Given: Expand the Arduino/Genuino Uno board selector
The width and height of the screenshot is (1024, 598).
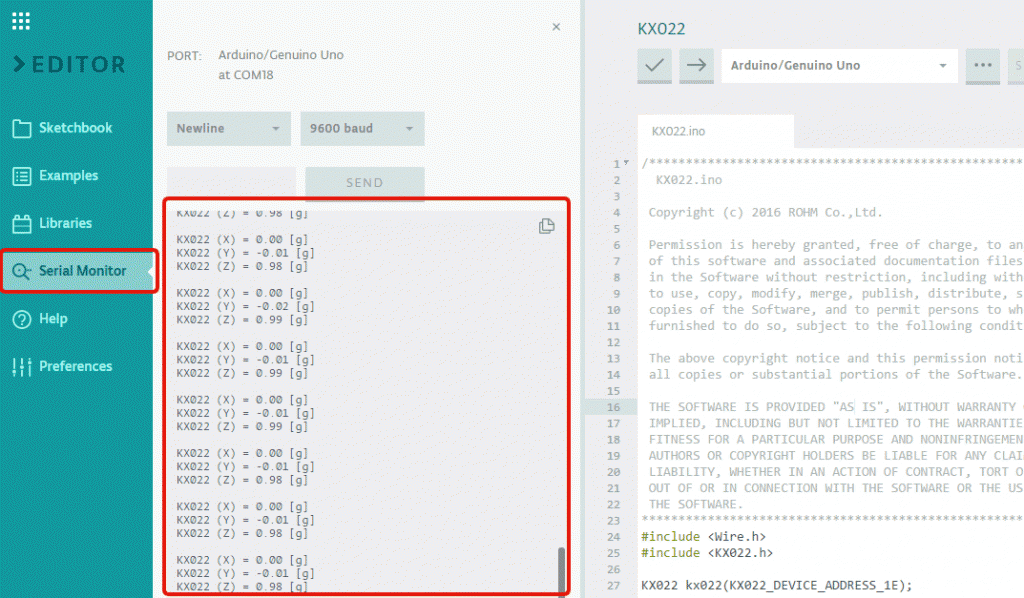Looking at the screenshot, I should (x=838, y=66).
